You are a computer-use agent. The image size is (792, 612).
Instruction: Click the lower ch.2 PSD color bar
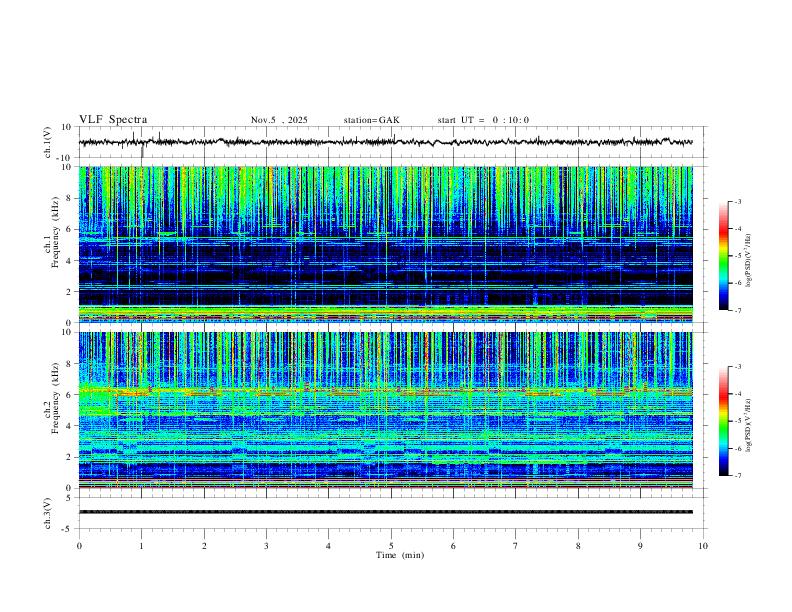[724, 421]
